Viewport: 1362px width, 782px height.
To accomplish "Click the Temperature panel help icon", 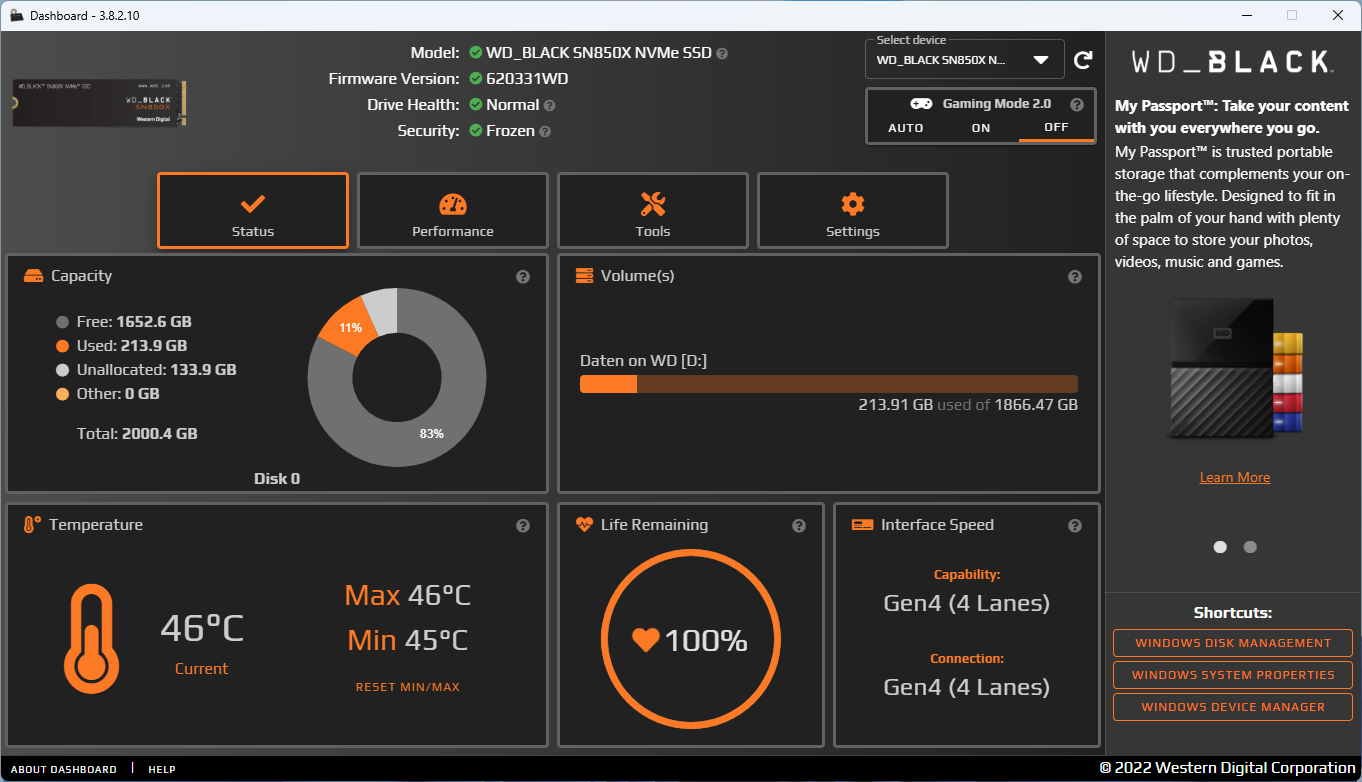I will click(x=523, y=526).
